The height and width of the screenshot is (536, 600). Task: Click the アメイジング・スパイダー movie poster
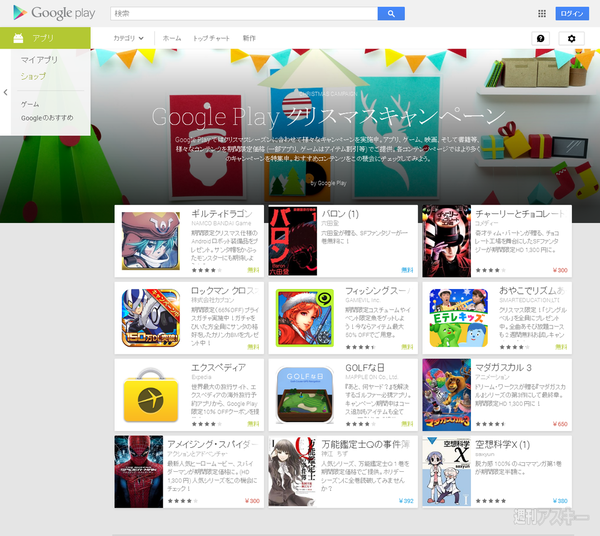click(139, 472)
